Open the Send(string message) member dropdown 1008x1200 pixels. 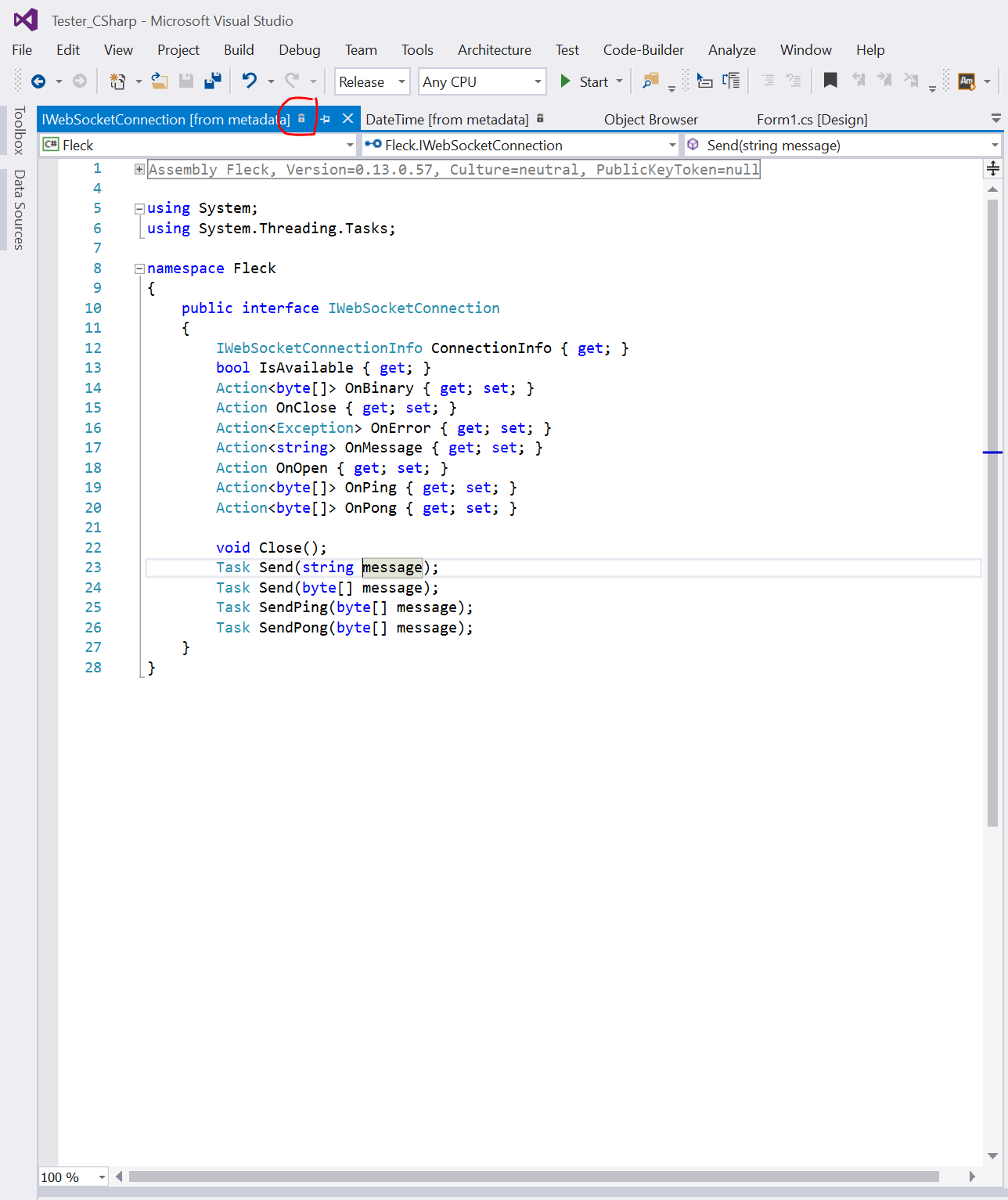[843, 145]
